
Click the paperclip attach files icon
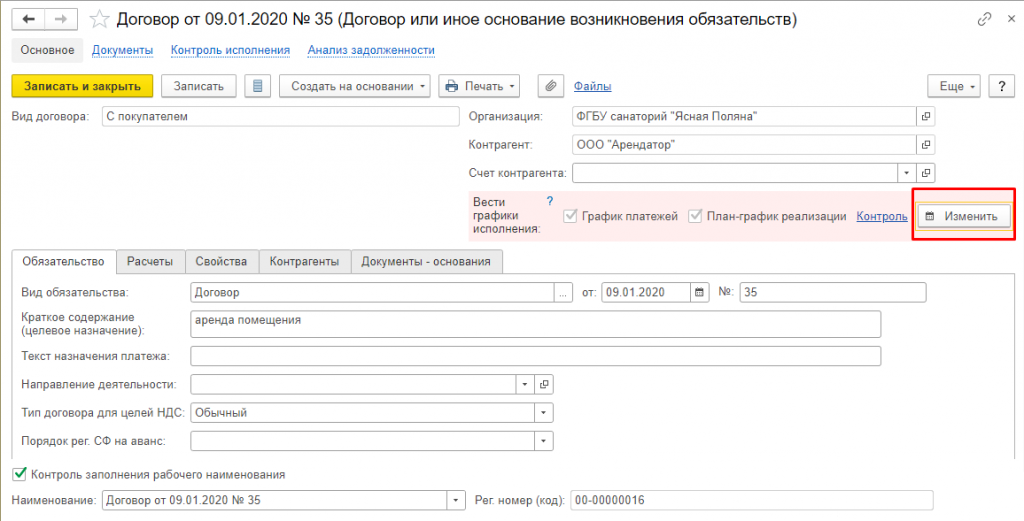click(x=551, y=86)
